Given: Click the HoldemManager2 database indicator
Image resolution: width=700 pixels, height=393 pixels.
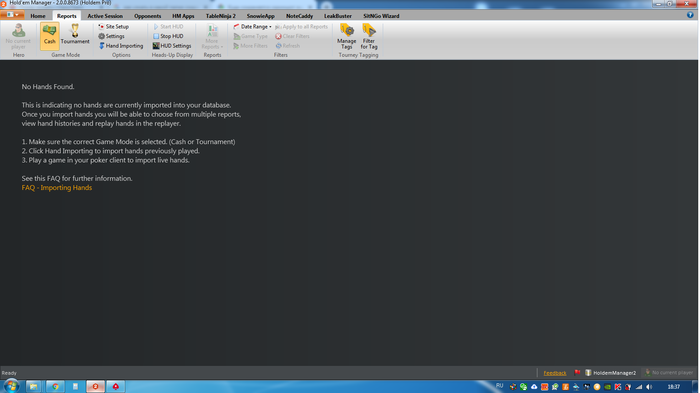Looking at the screenshot, I should [610, 372].
